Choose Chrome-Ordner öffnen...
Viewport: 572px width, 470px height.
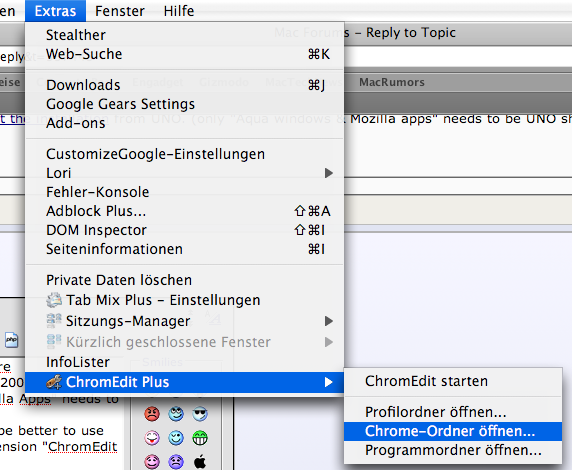tap(453, 431)
